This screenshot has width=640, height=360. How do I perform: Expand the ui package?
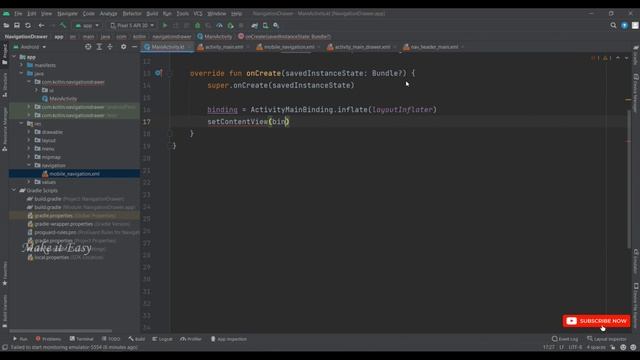[37, 90]
